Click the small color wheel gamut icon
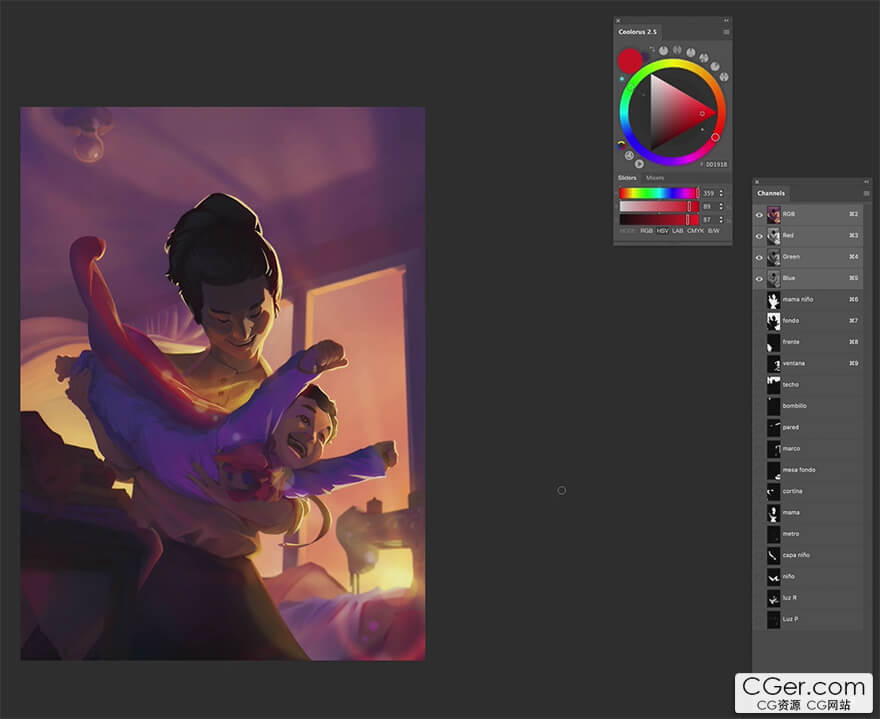The width and height of the screenshot is (880, 719). click(x=623, y=145)
